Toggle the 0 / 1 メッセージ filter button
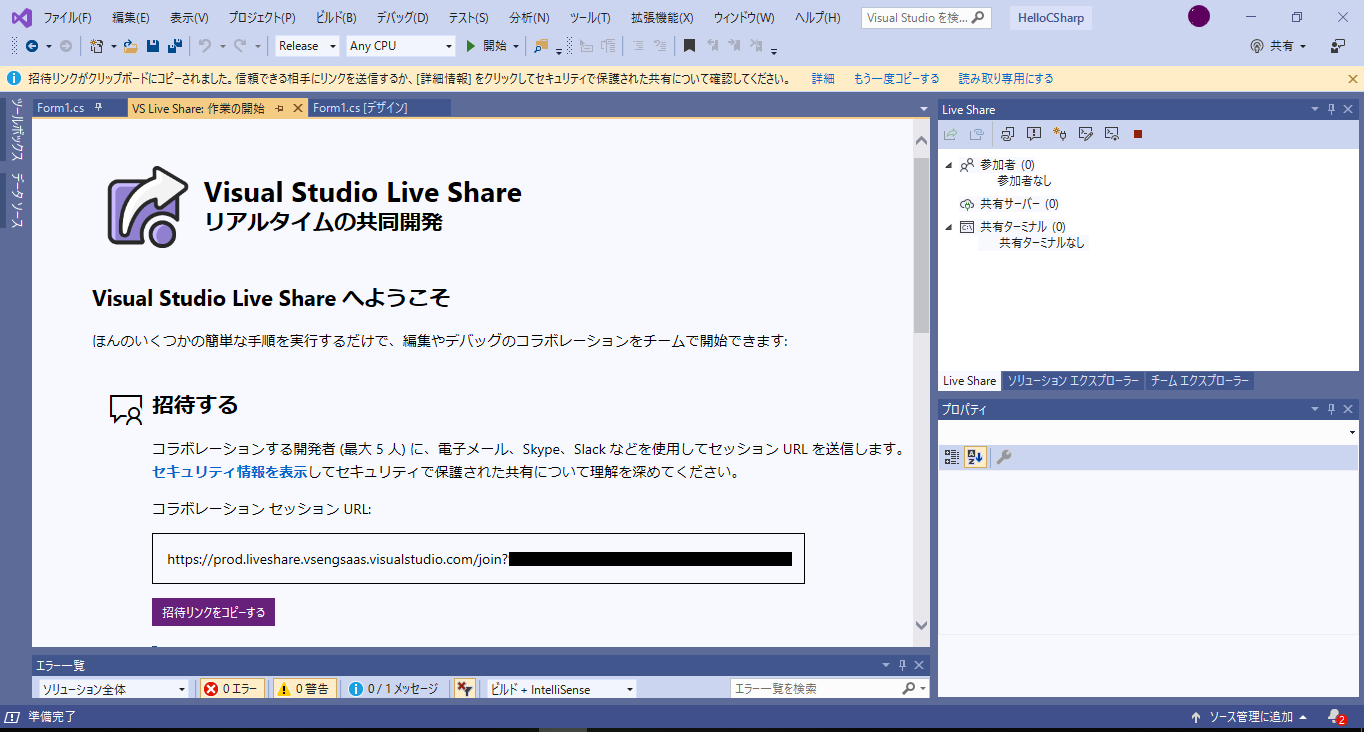Viewport: 1364px width, 732px height. pyautogui.click(x=394, y=689)
